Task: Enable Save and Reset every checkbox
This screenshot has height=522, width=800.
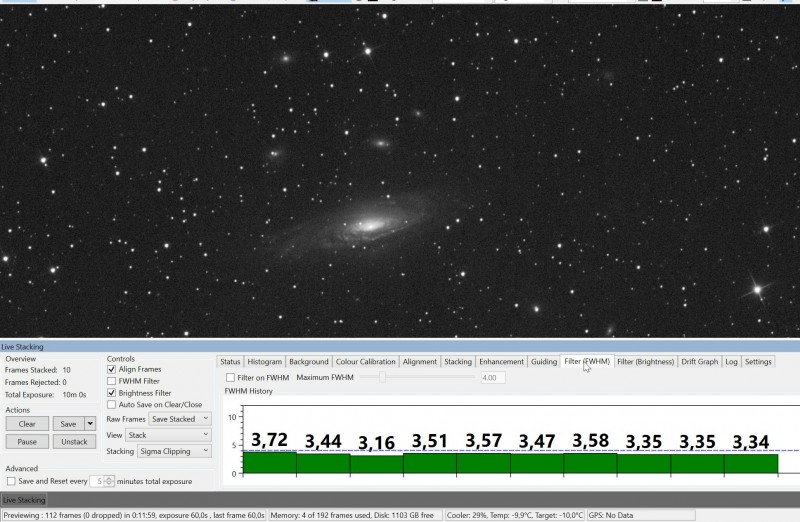Action: click(x=11, y=481)
